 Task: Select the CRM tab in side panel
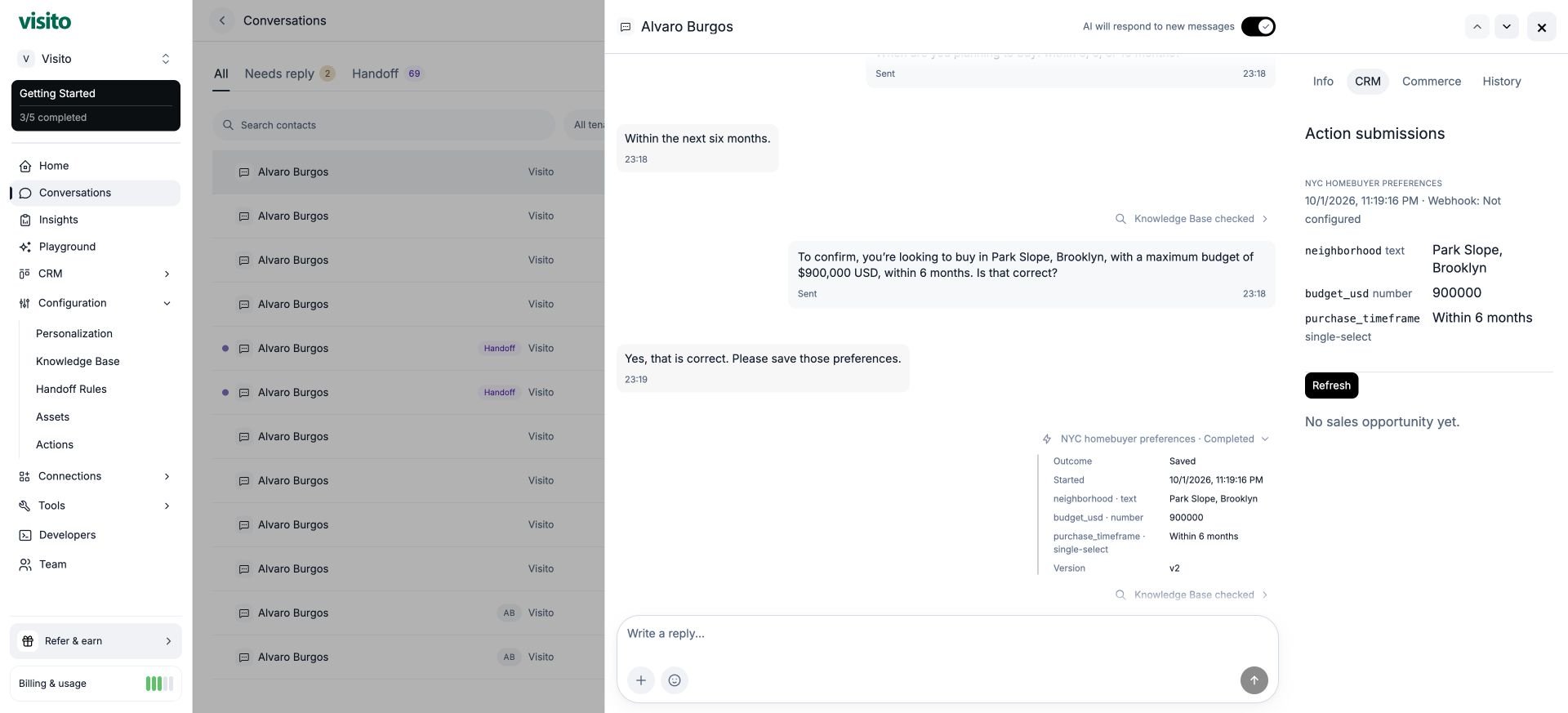(x=1368, y=82)
